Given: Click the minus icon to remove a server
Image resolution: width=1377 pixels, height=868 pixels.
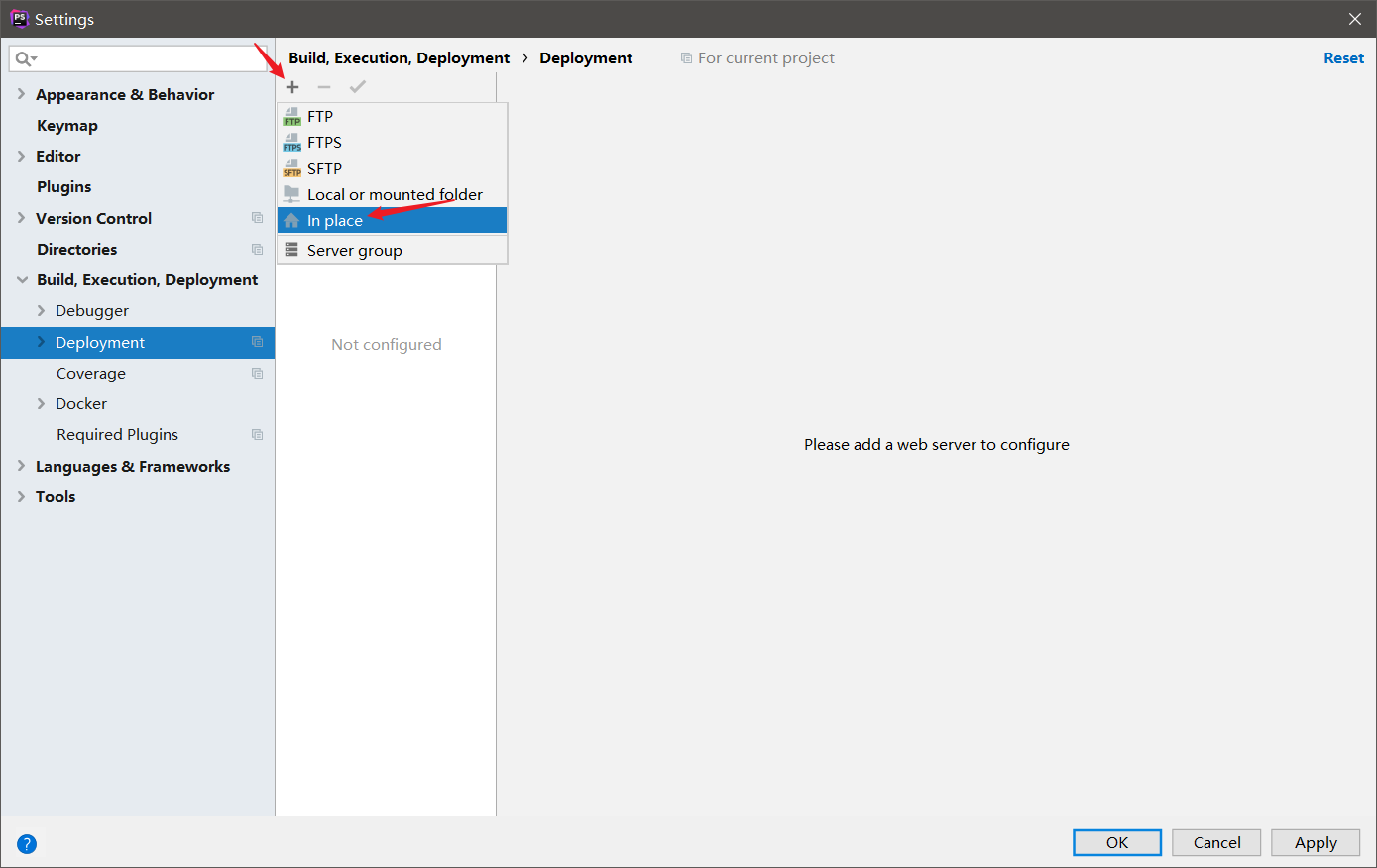Looking at the screenshot, I should tap(324, 87).
